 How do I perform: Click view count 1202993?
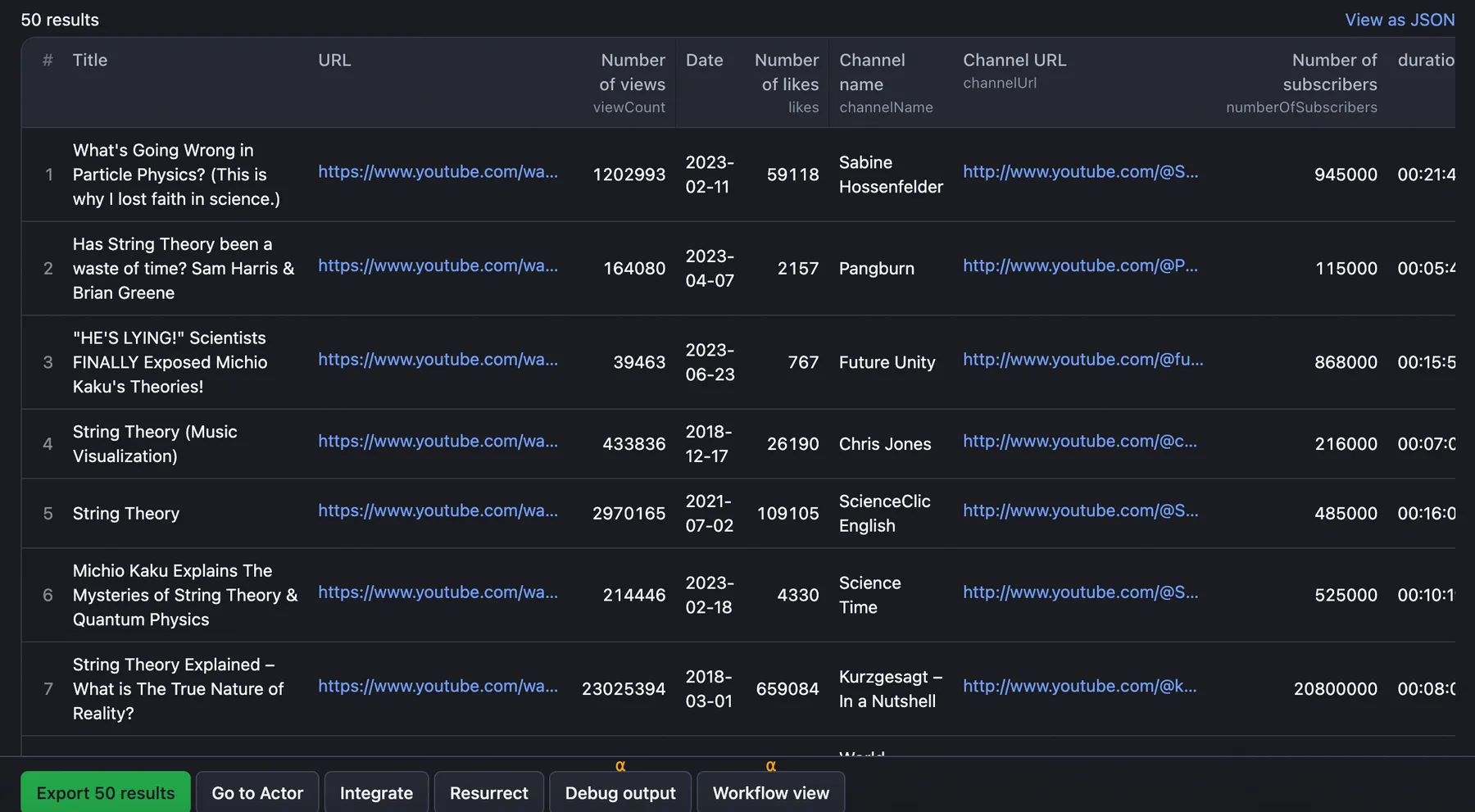coord(629,175)
